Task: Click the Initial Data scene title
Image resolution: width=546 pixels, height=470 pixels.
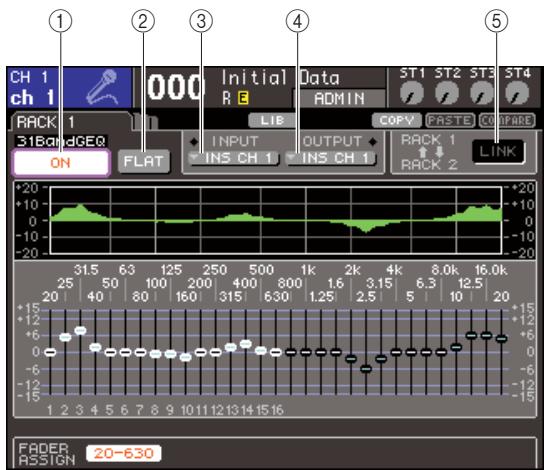Action: tap(280, 77)
